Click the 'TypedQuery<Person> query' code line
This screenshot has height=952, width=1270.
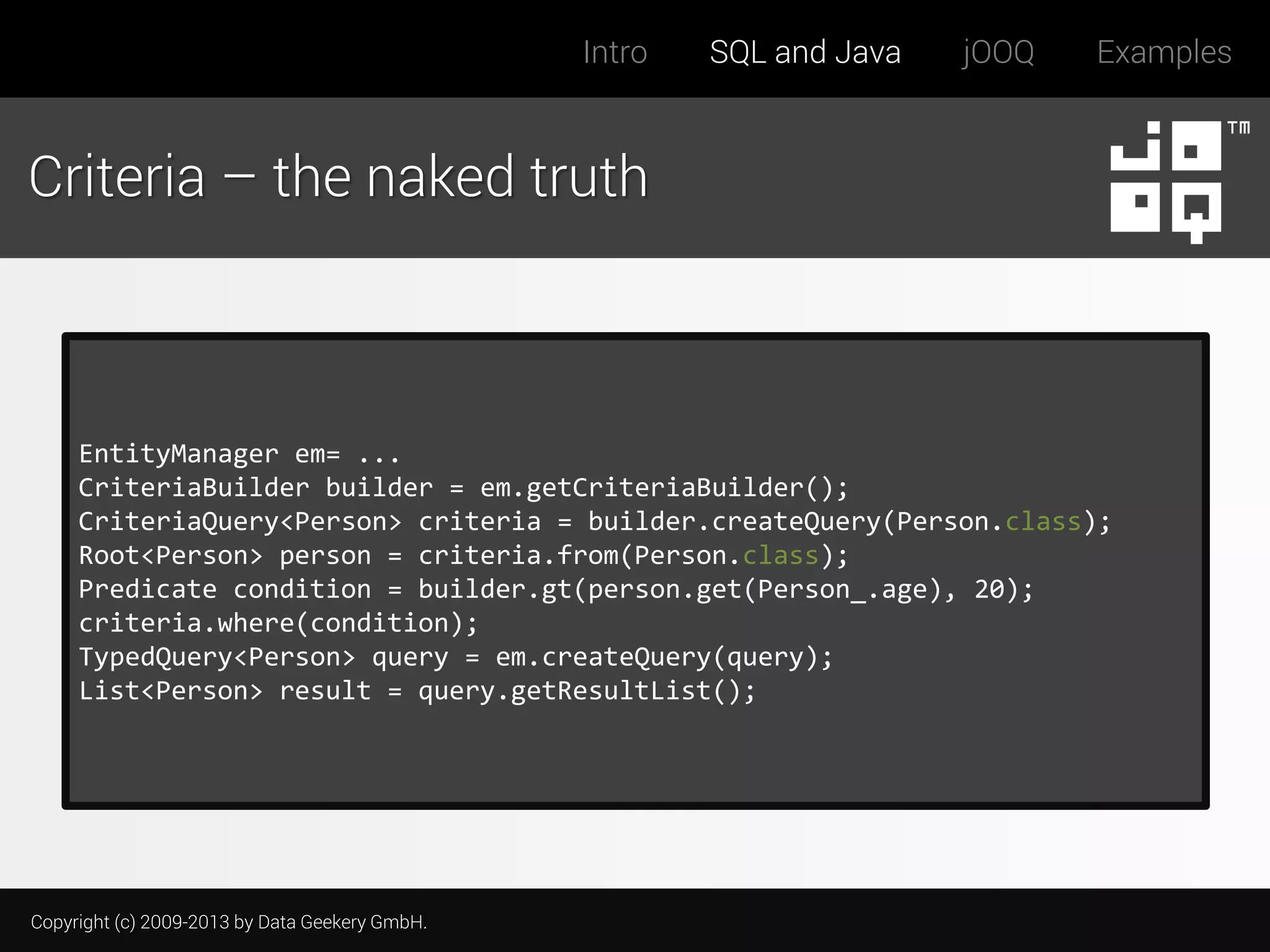click(455, 657)
